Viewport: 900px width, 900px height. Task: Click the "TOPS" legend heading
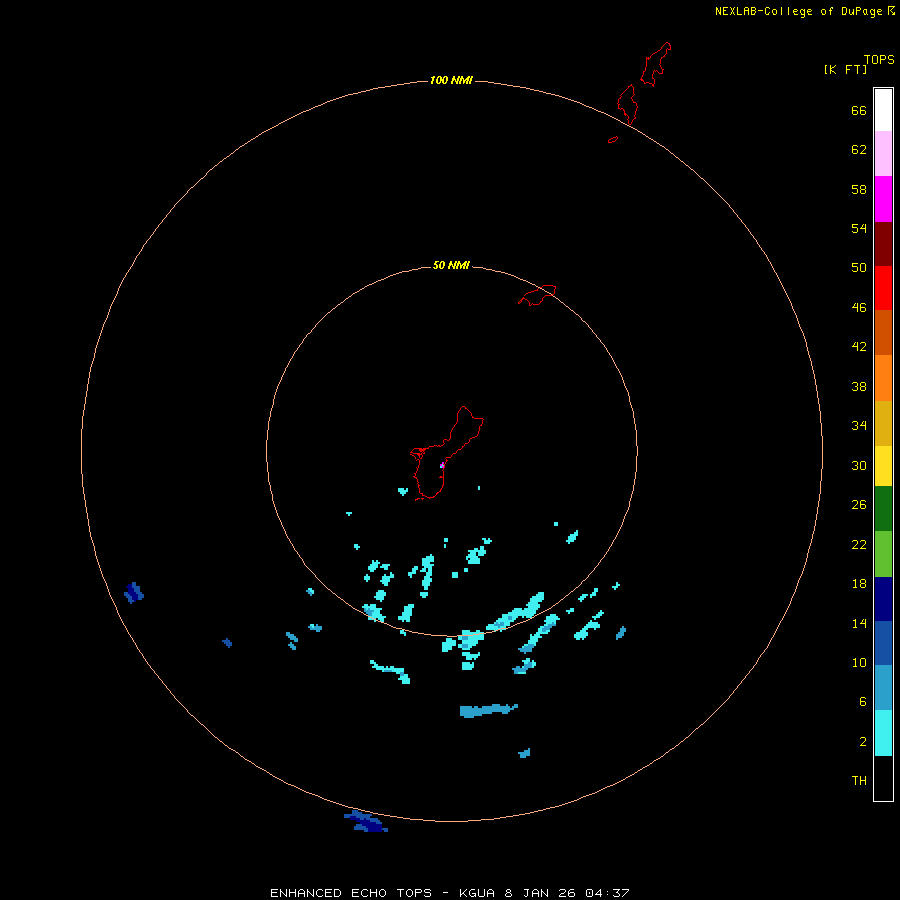click(x=879, y=59)
